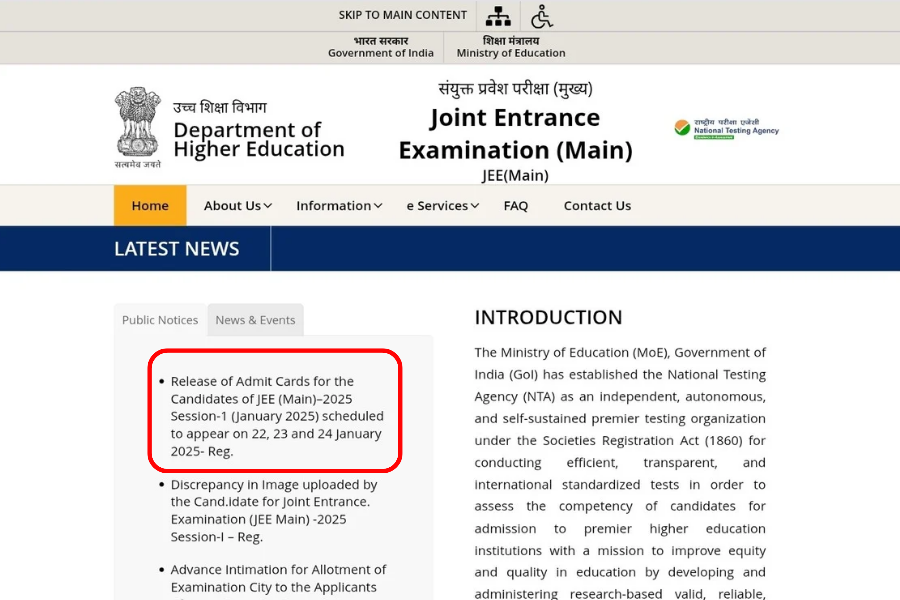
Task: Open the Information dropdown menu
Action: 339,206
